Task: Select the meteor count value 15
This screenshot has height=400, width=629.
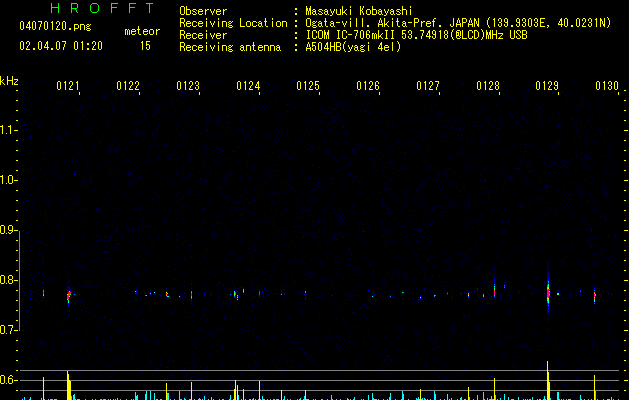Action: point(145,46)
